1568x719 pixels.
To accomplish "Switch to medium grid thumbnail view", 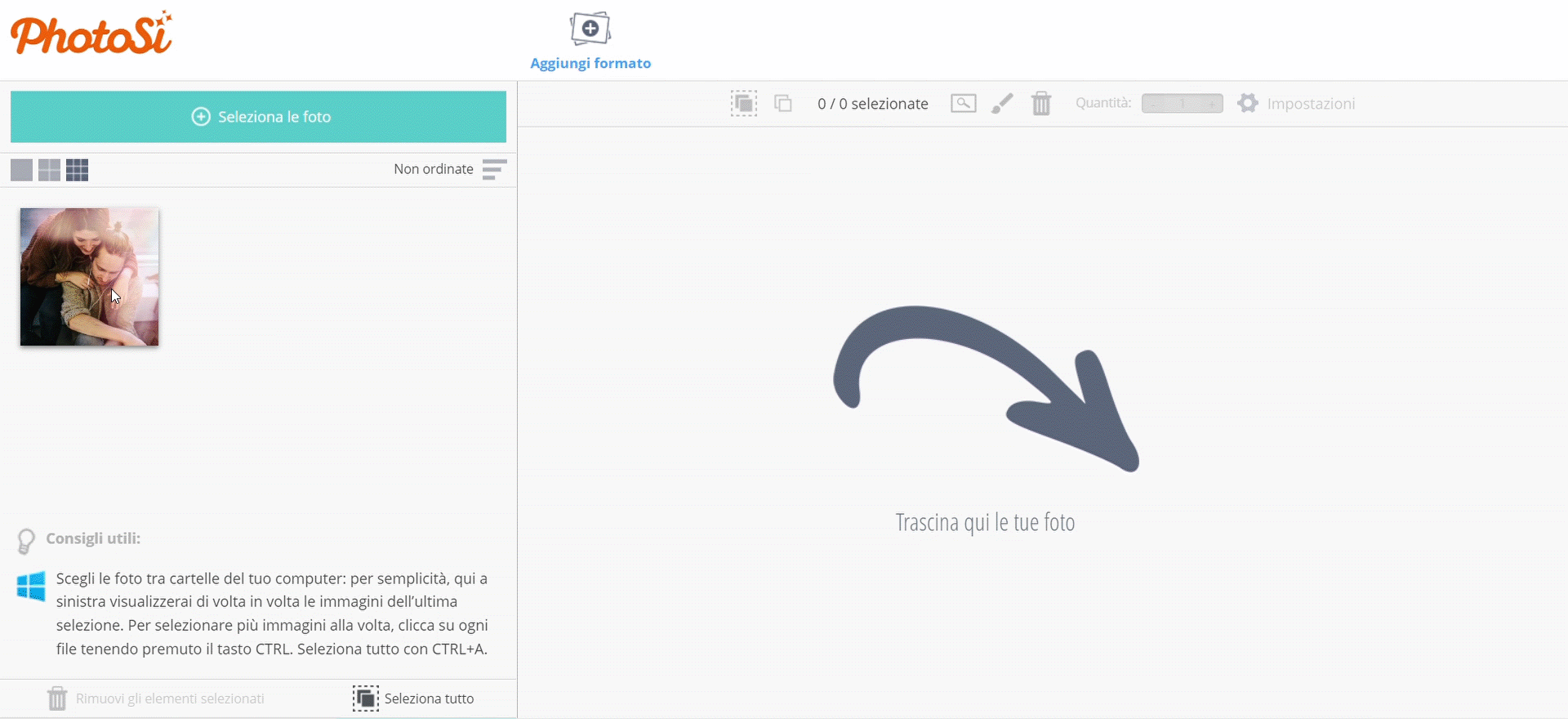I will point(49,170).
